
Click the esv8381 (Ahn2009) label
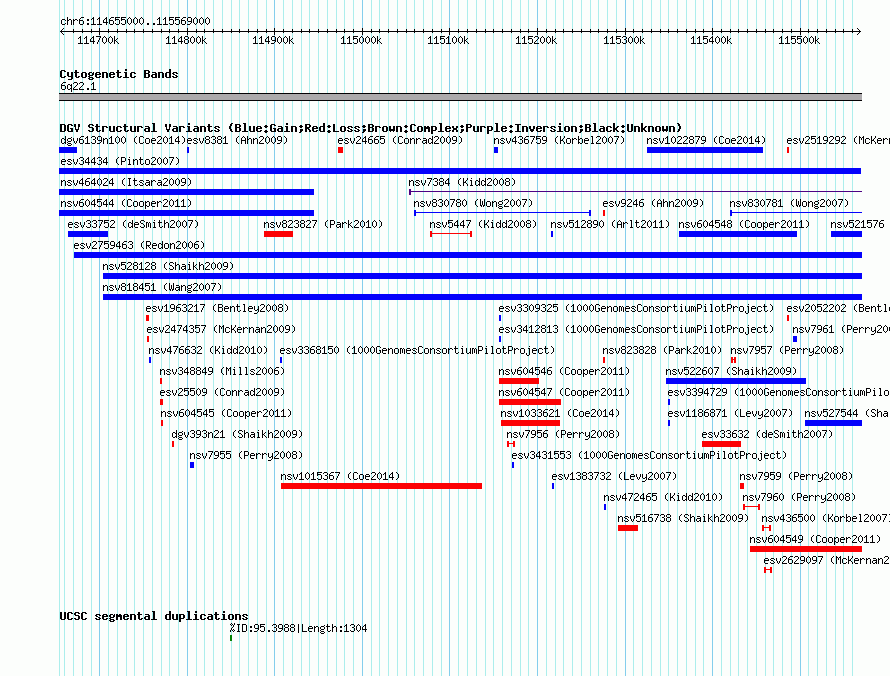[237, 140]
